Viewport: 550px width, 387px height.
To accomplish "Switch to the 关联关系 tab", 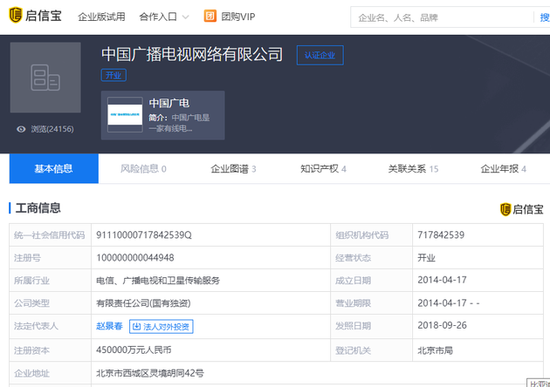I will (x=413, y=169).
